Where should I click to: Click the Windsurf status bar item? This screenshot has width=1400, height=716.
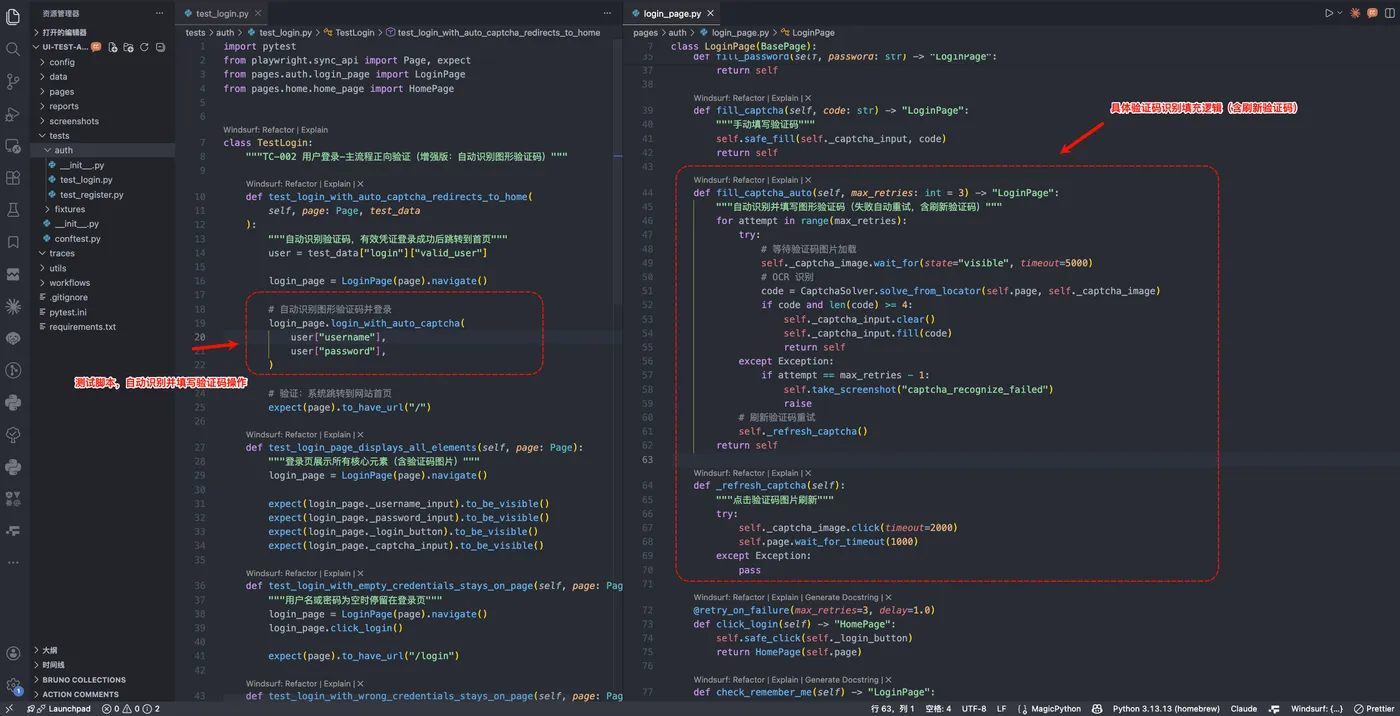[1317, 708]
